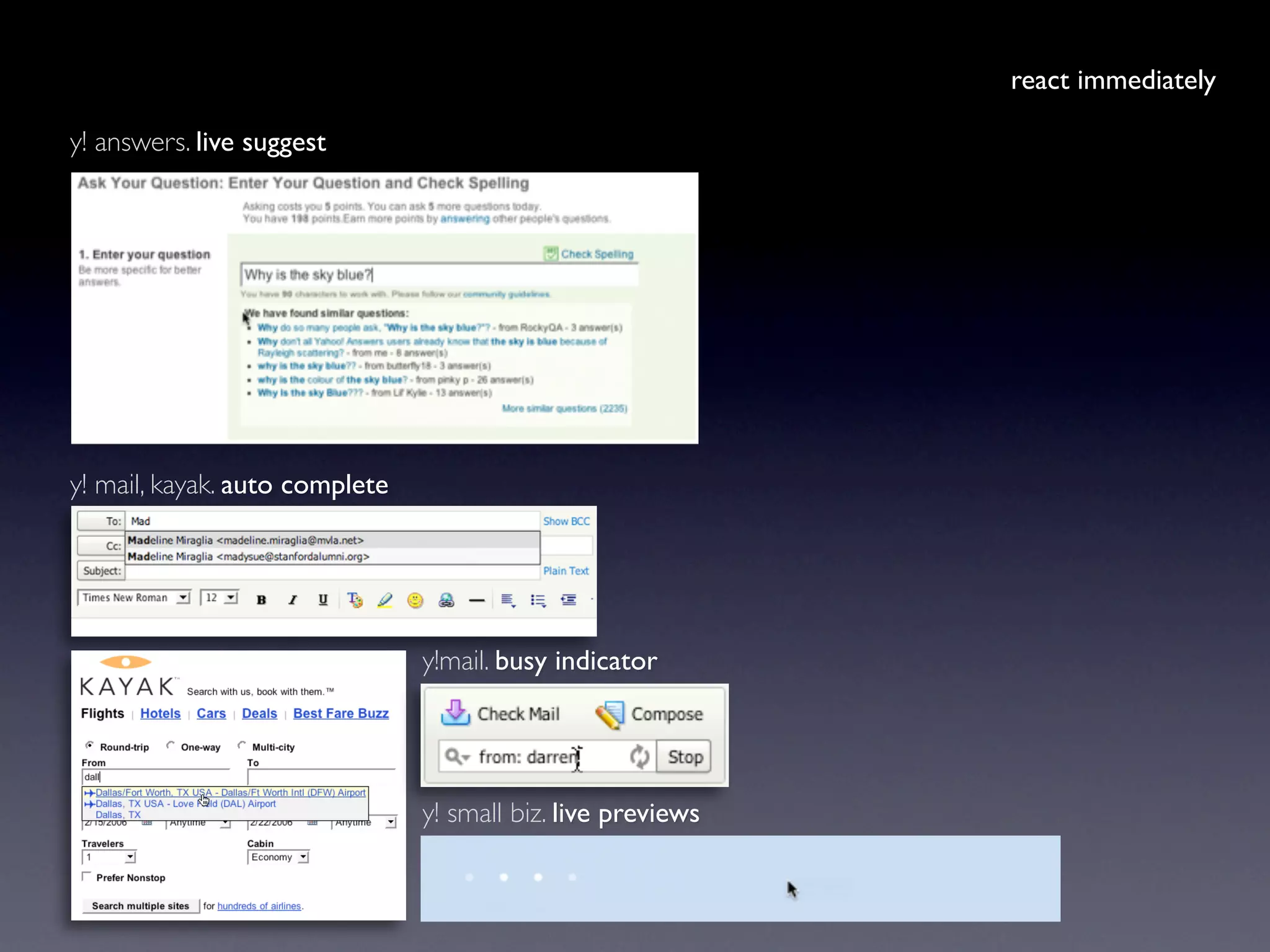The height and width of the screenshot is (952, 1270).
Task: Click the spinning busy indicator icon
Action: (639, 757)
